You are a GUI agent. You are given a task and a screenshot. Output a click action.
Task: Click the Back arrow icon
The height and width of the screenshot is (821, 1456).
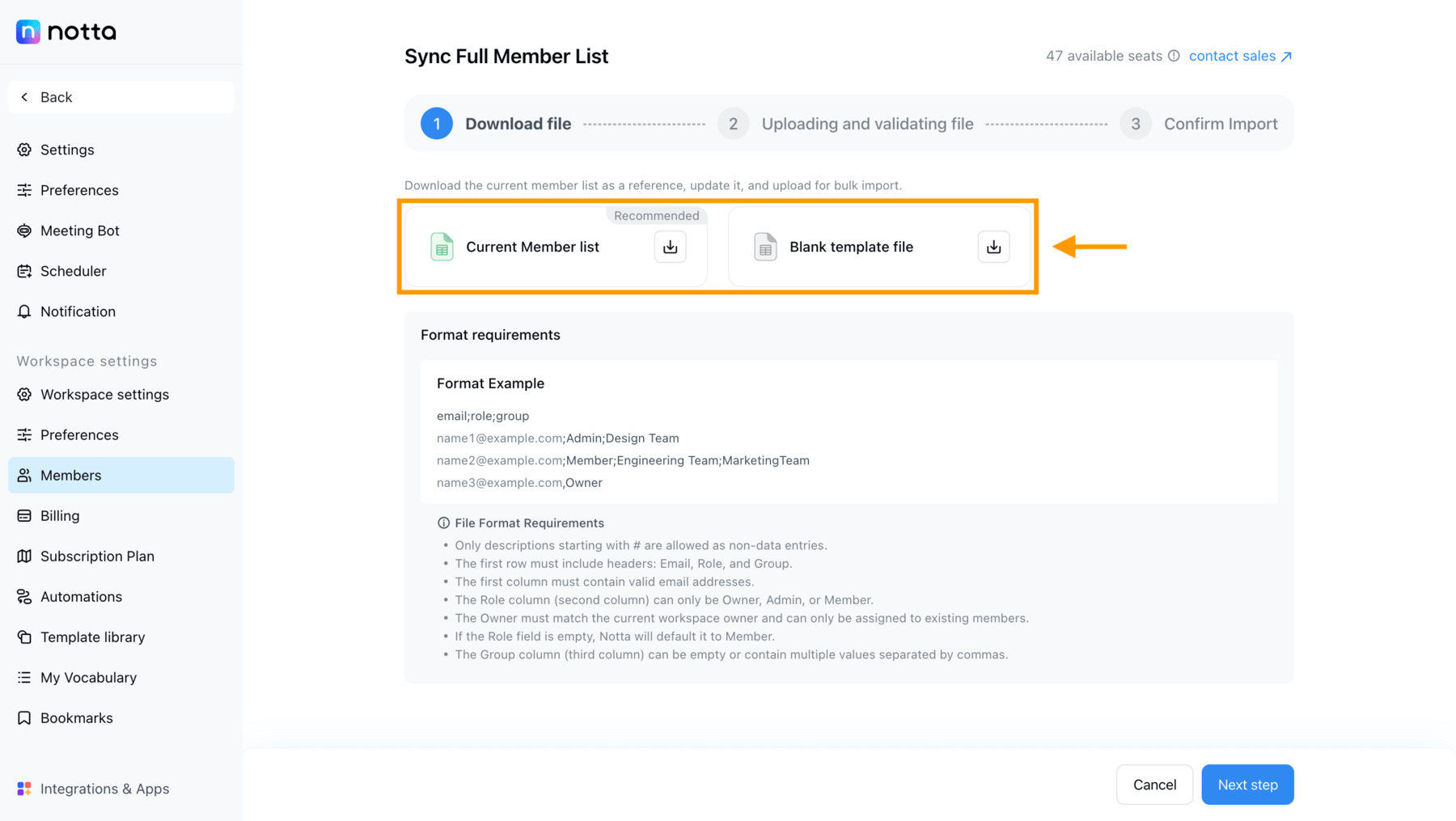[24, 97]
